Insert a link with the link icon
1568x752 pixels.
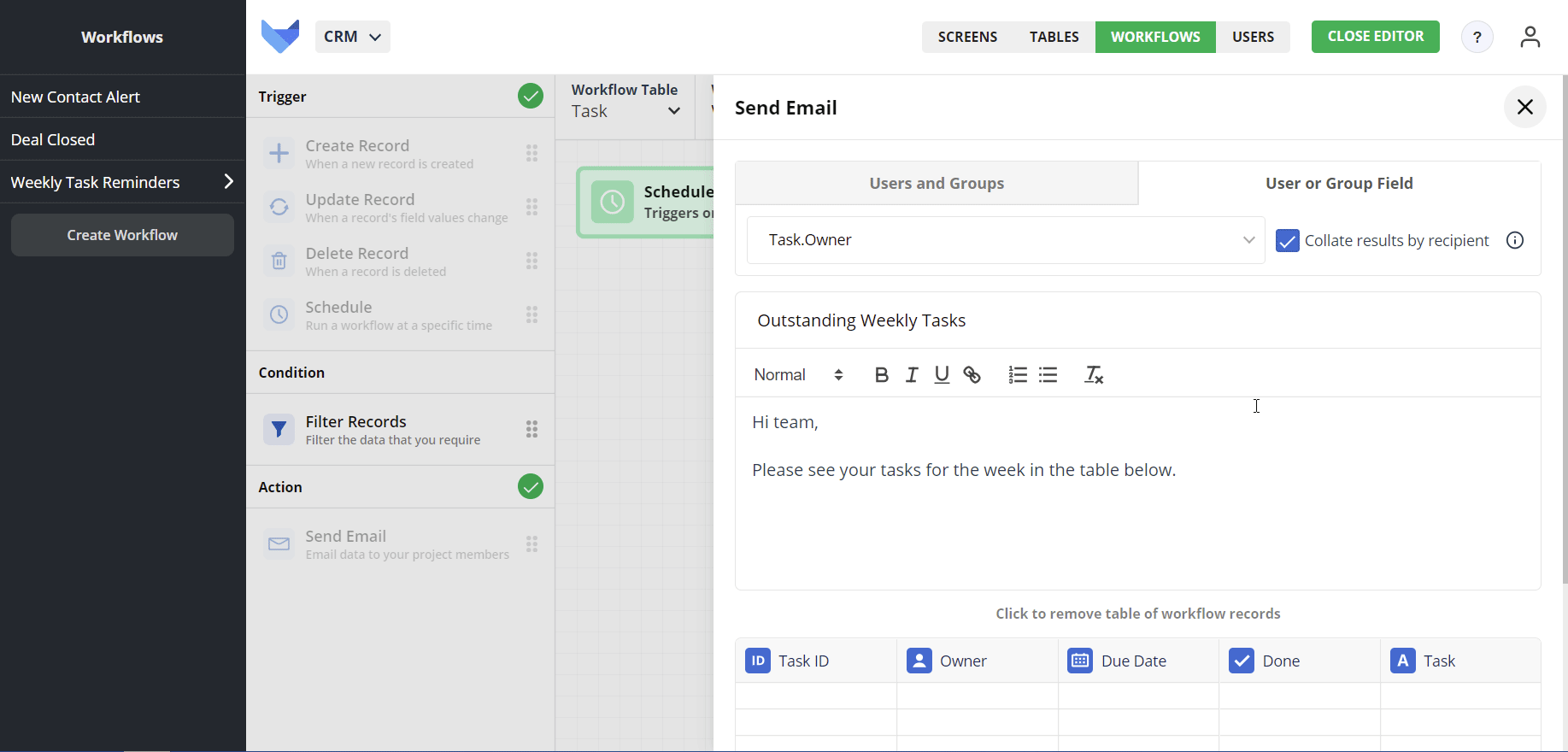tap(972, 375)
